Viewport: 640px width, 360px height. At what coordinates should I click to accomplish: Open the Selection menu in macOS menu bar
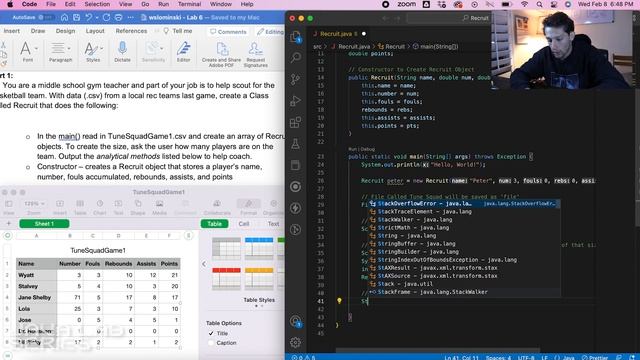(97, 4)
